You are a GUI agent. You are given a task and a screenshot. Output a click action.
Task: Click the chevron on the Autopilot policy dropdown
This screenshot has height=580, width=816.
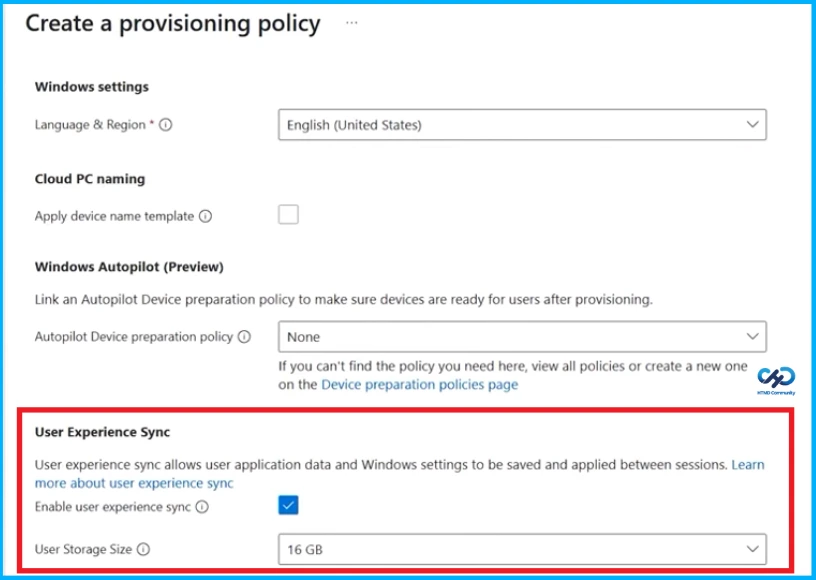pos(754,337)
